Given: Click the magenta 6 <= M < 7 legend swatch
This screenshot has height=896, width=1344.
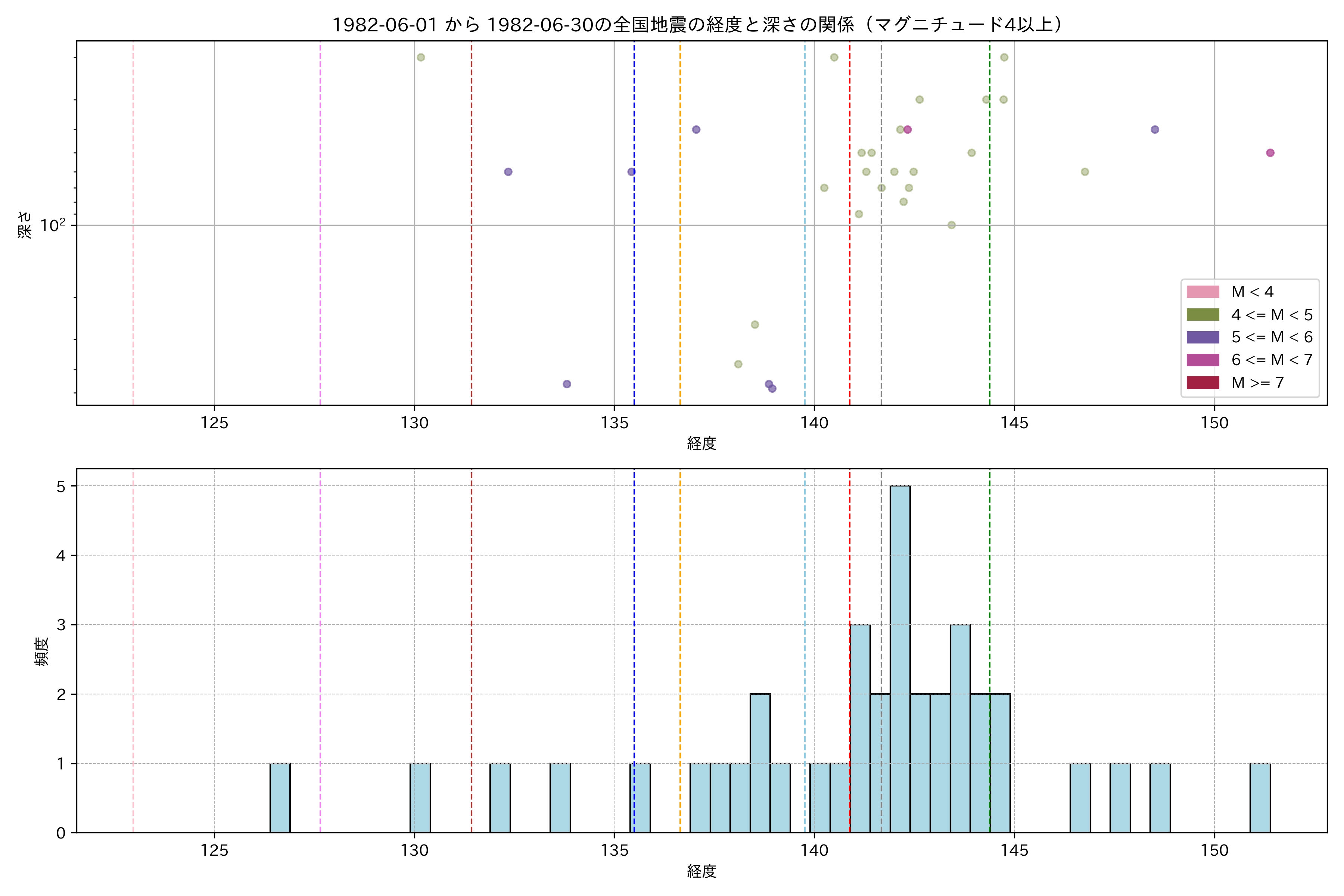Looking at the screenshot, I should [1202, 360].
